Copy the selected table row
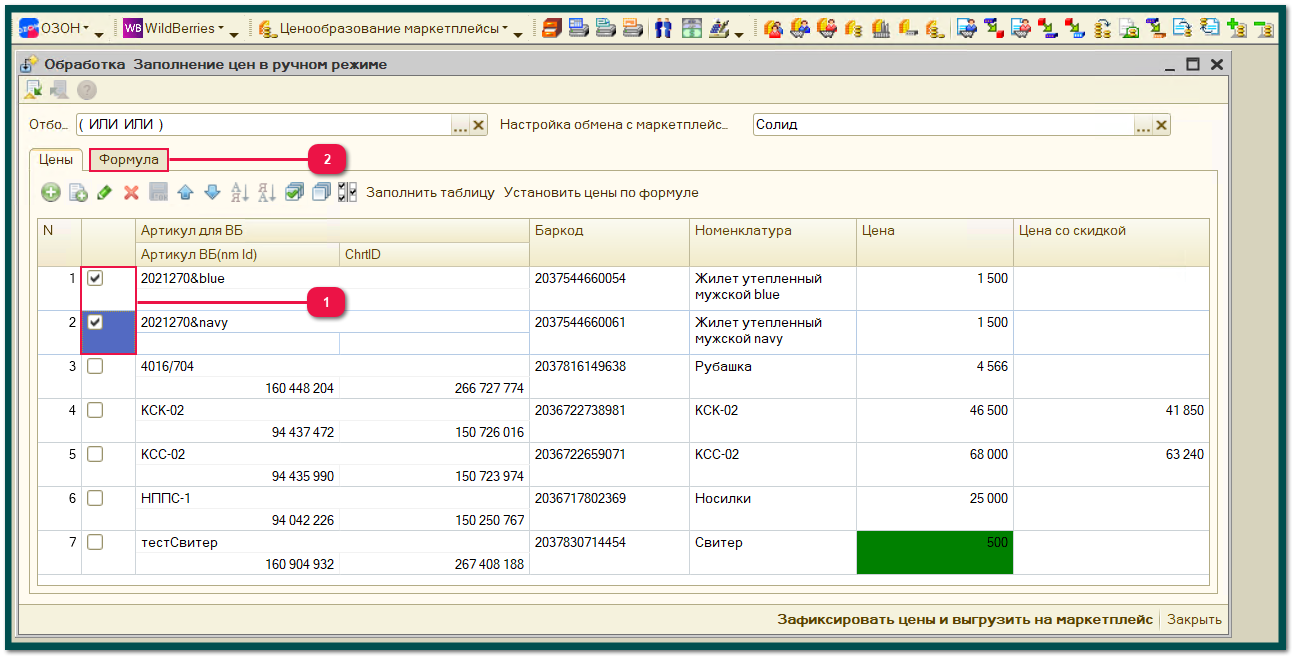 (x=78, y=192)
